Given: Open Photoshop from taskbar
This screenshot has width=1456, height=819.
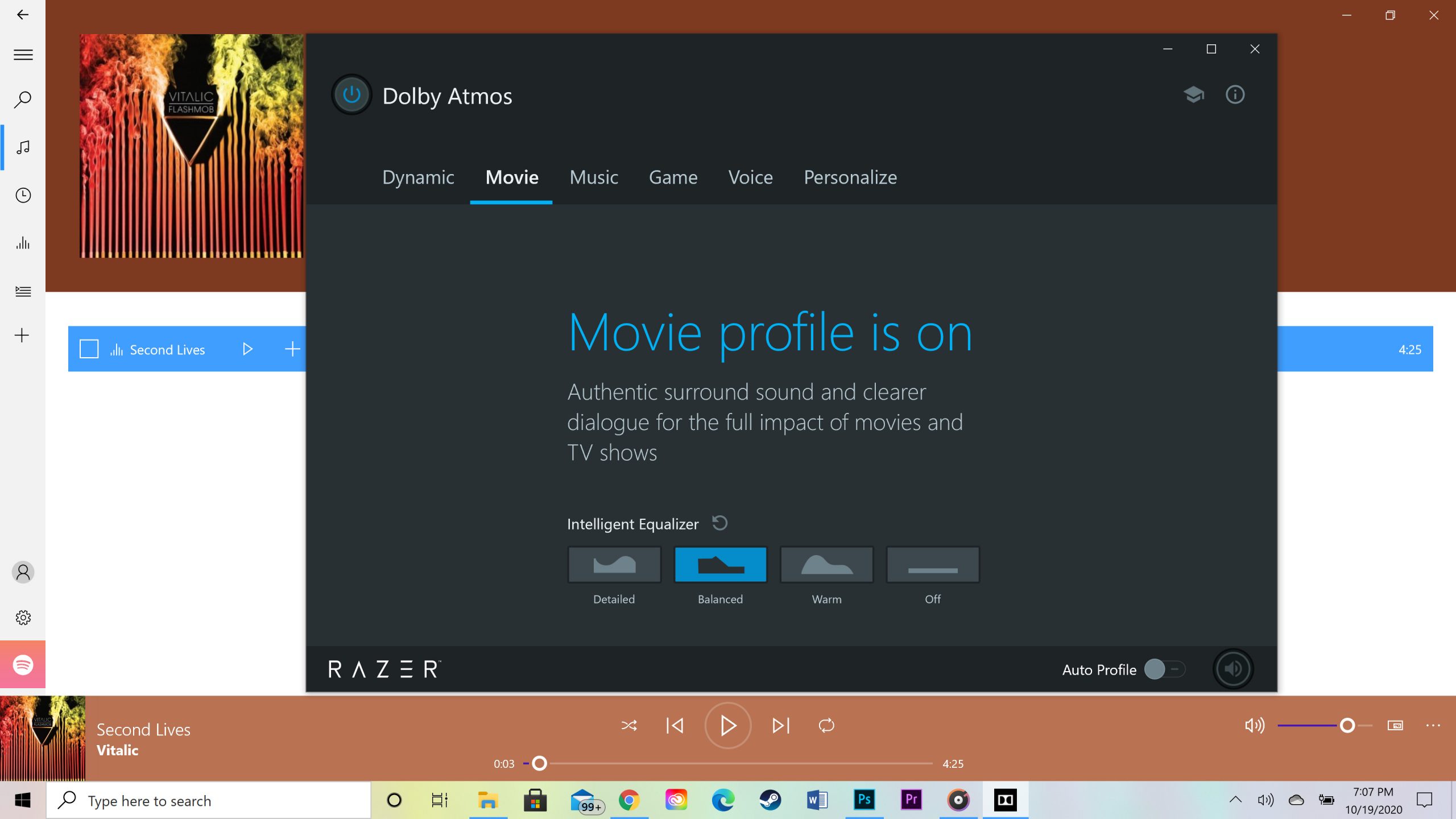Looking at the screenshot, I should [x=864, y=800].
